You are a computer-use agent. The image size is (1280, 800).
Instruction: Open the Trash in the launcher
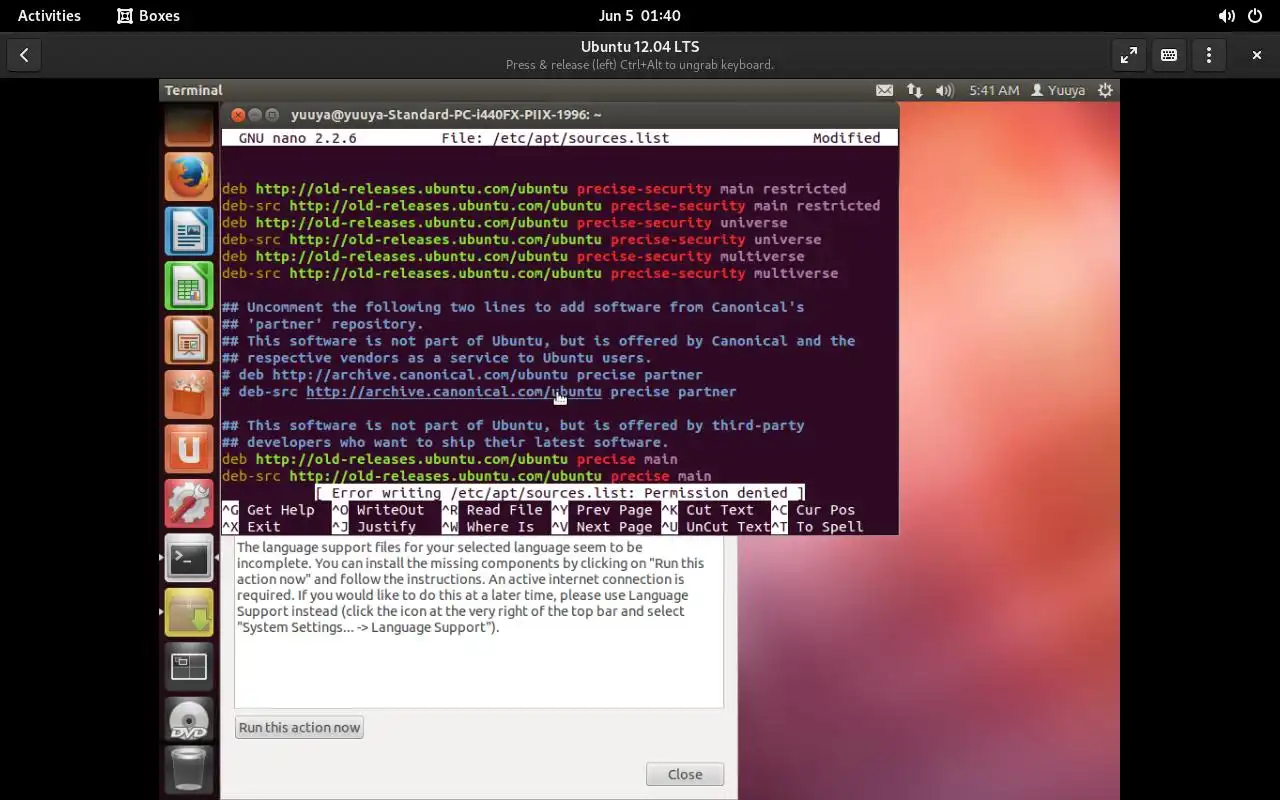[189, 771]
